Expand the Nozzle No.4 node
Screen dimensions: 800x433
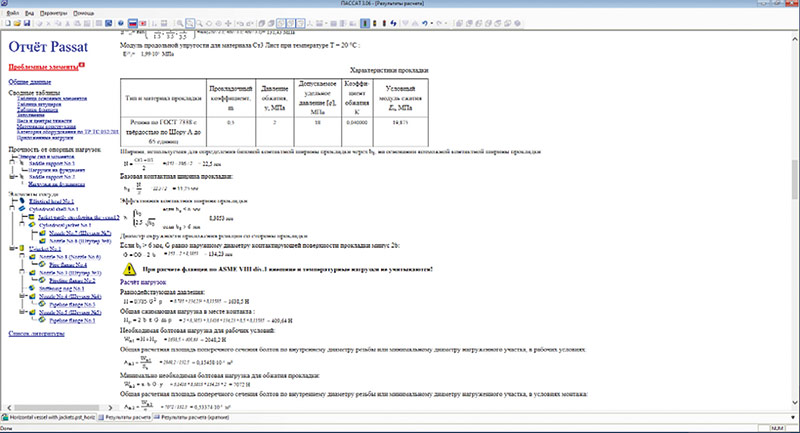coord(22,296)
